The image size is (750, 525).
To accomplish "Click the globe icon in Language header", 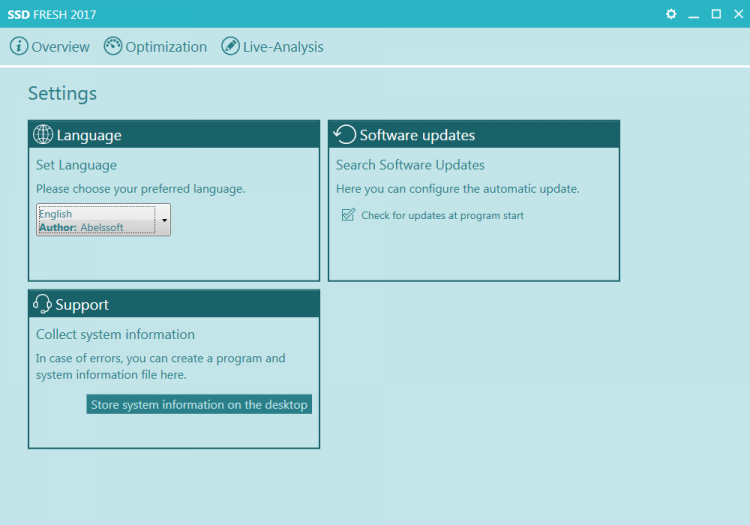I will [43, 134].
